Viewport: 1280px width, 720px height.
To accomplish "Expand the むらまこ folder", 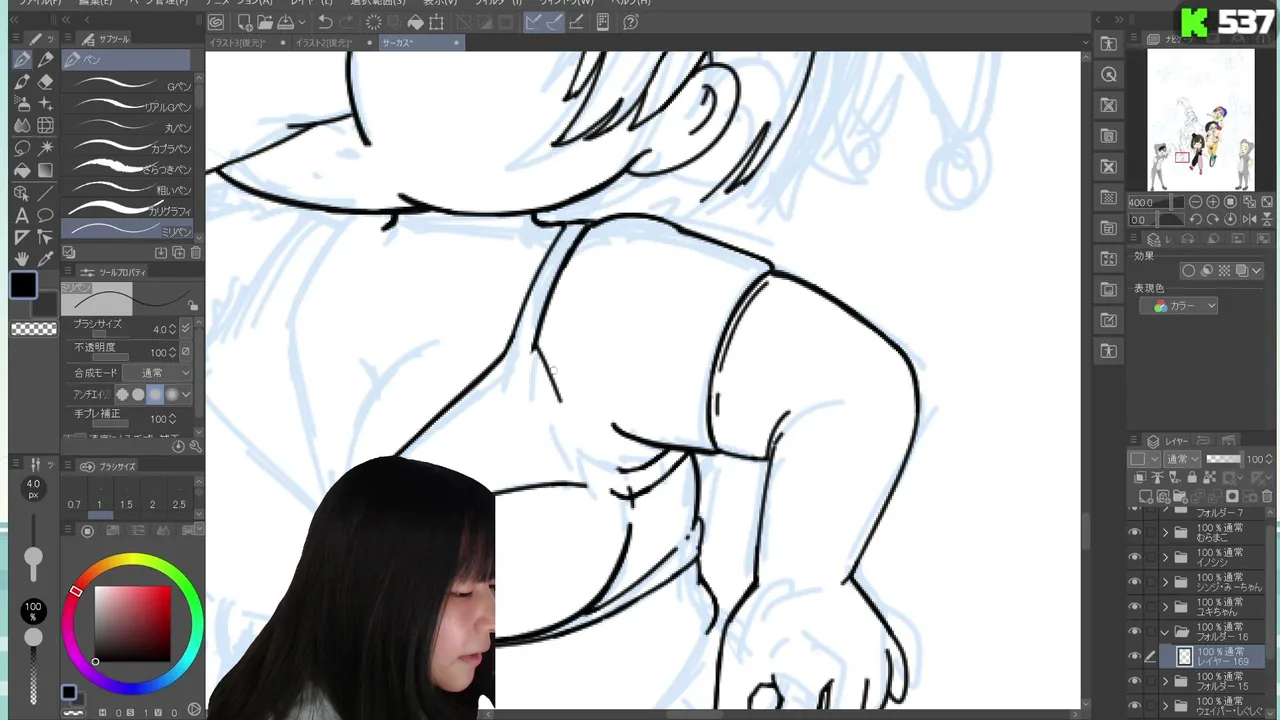I will [x=1165, y=533].
